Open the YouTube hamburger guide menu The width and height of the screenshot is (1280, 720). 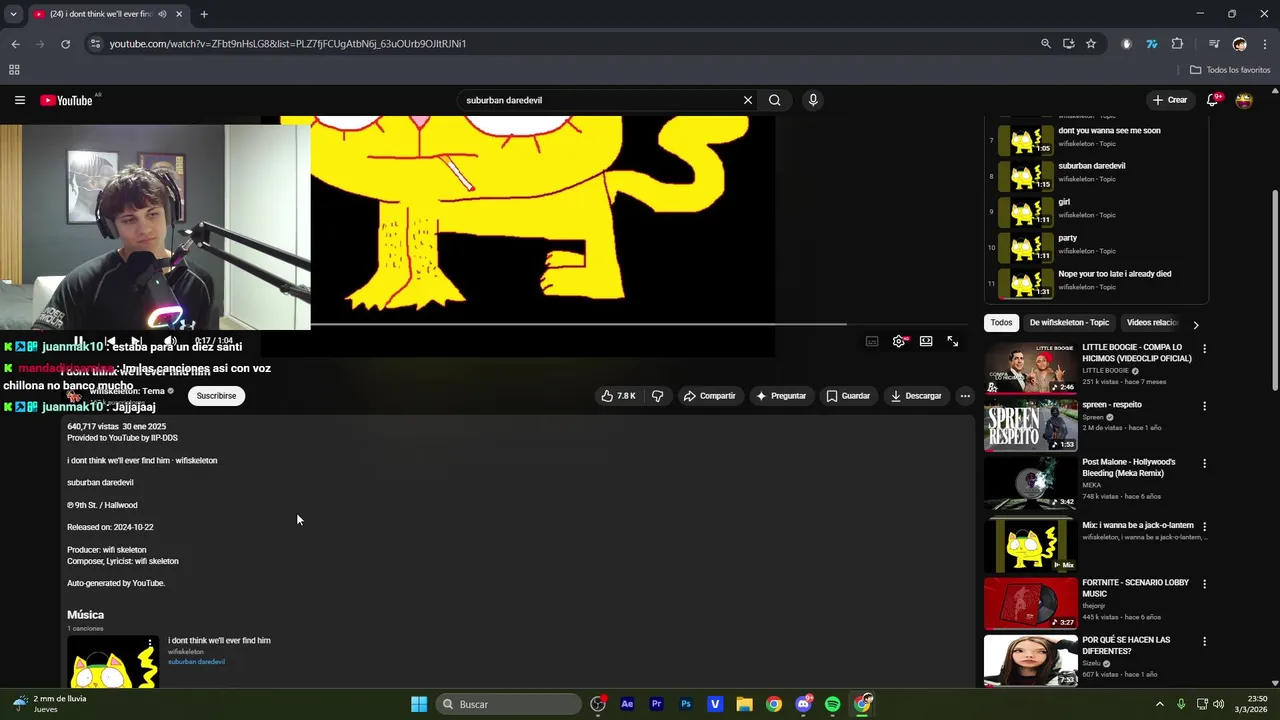point(19,100)
